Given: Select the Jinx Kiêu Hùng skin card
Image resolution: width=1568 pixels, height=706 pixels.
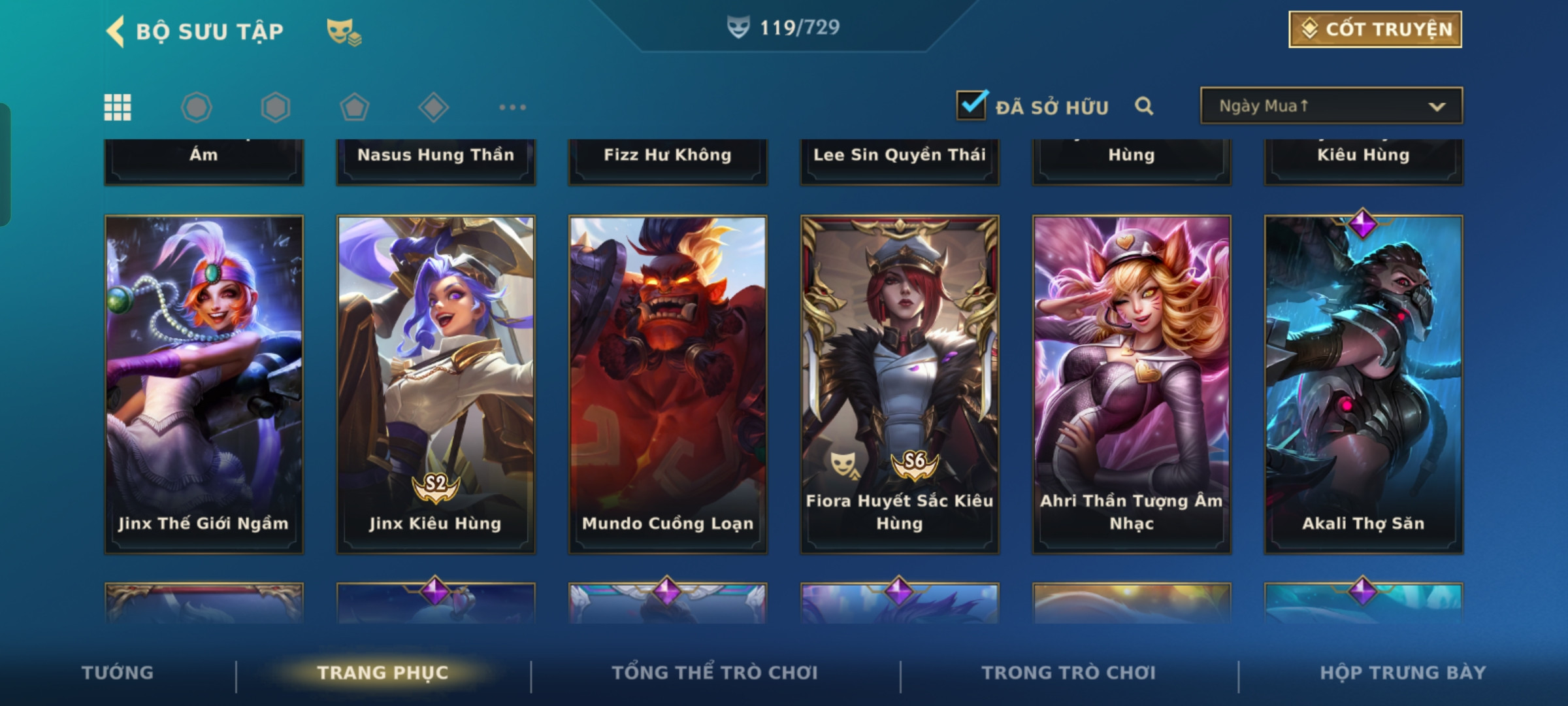Looking at the screenshot, I should point(436,384).
